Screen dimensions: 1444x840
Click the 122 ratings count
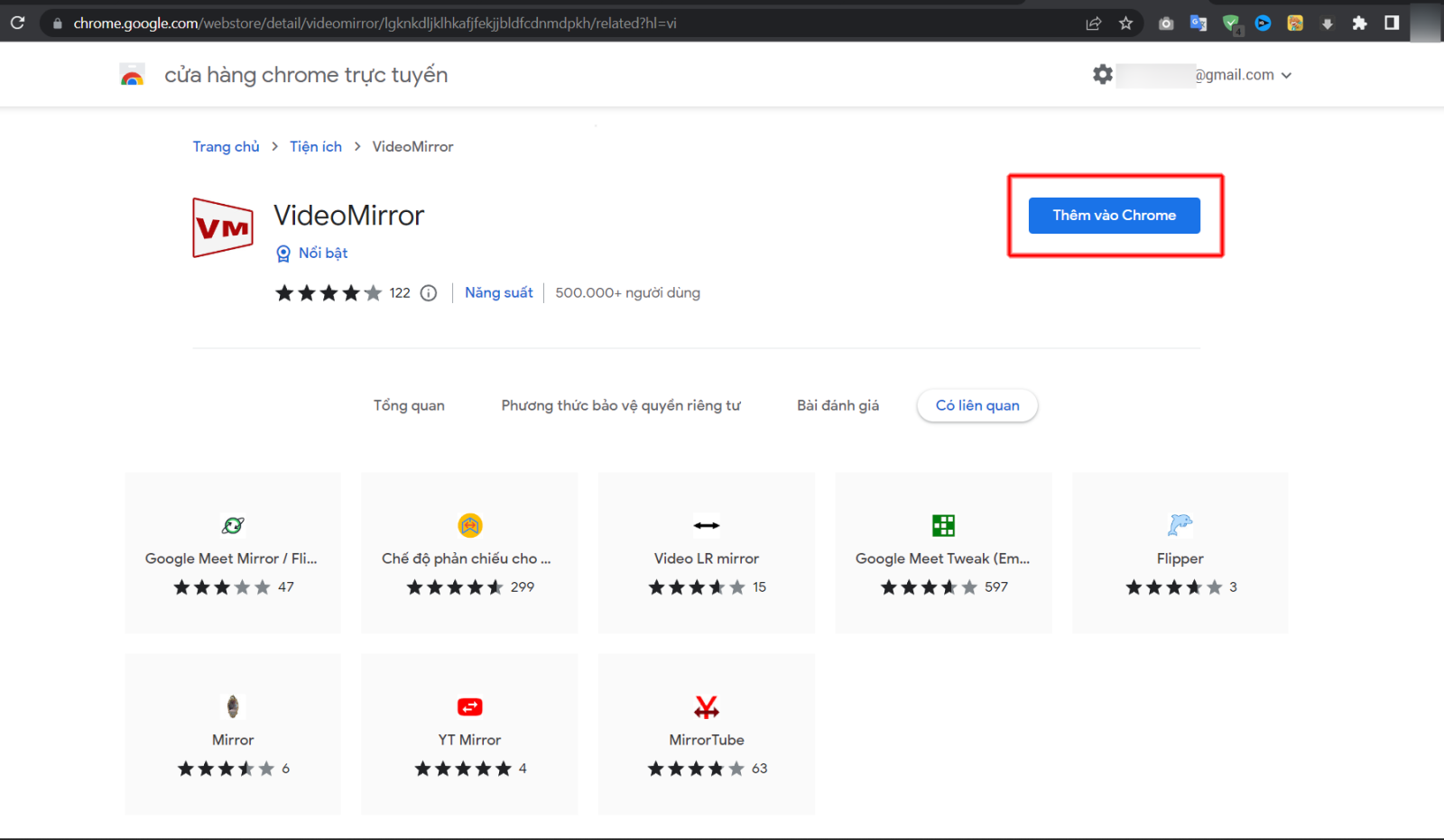tap(400, 293)
